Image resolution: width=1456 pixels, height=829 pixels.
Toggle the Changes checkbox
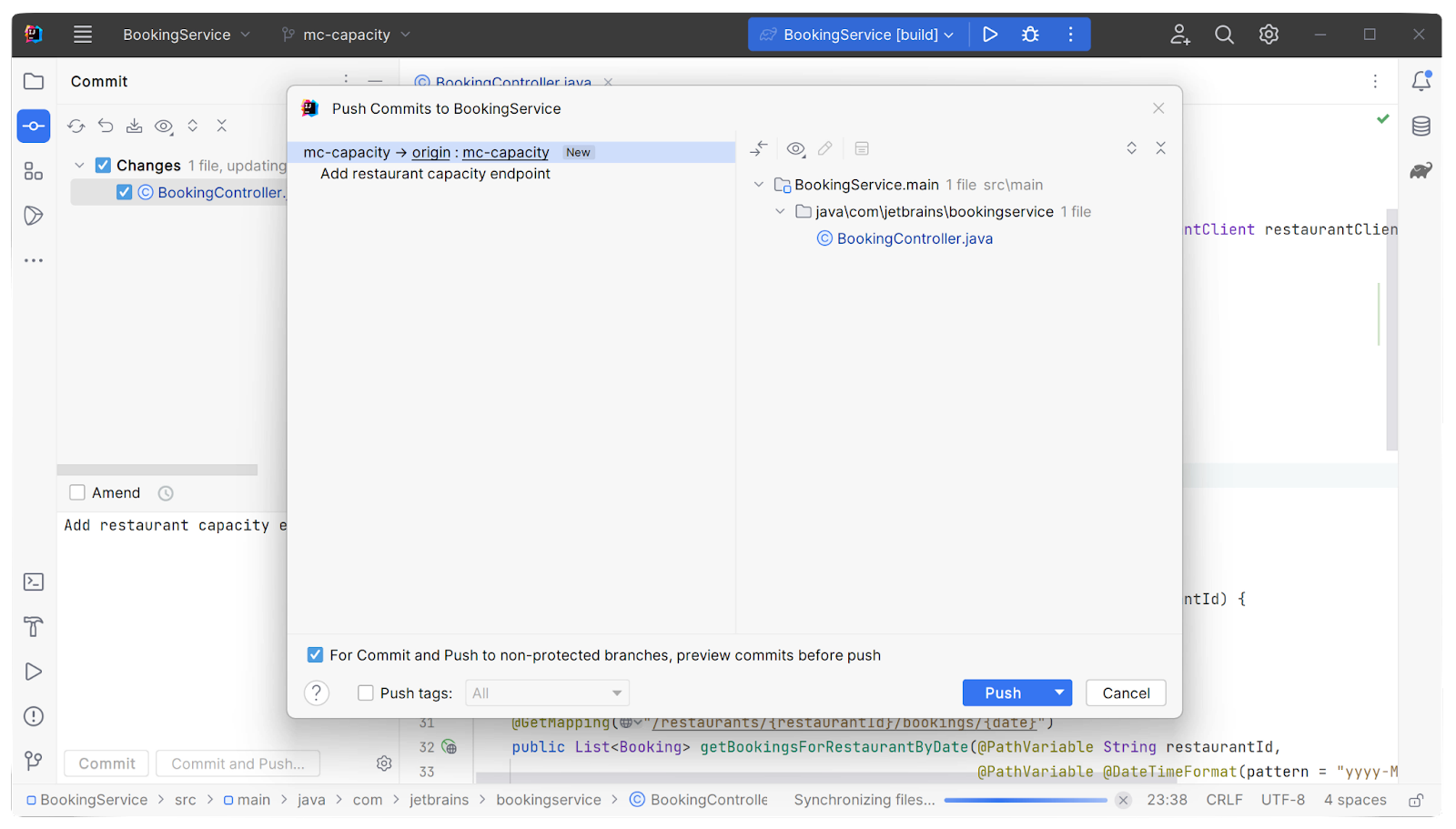(103, 165)
